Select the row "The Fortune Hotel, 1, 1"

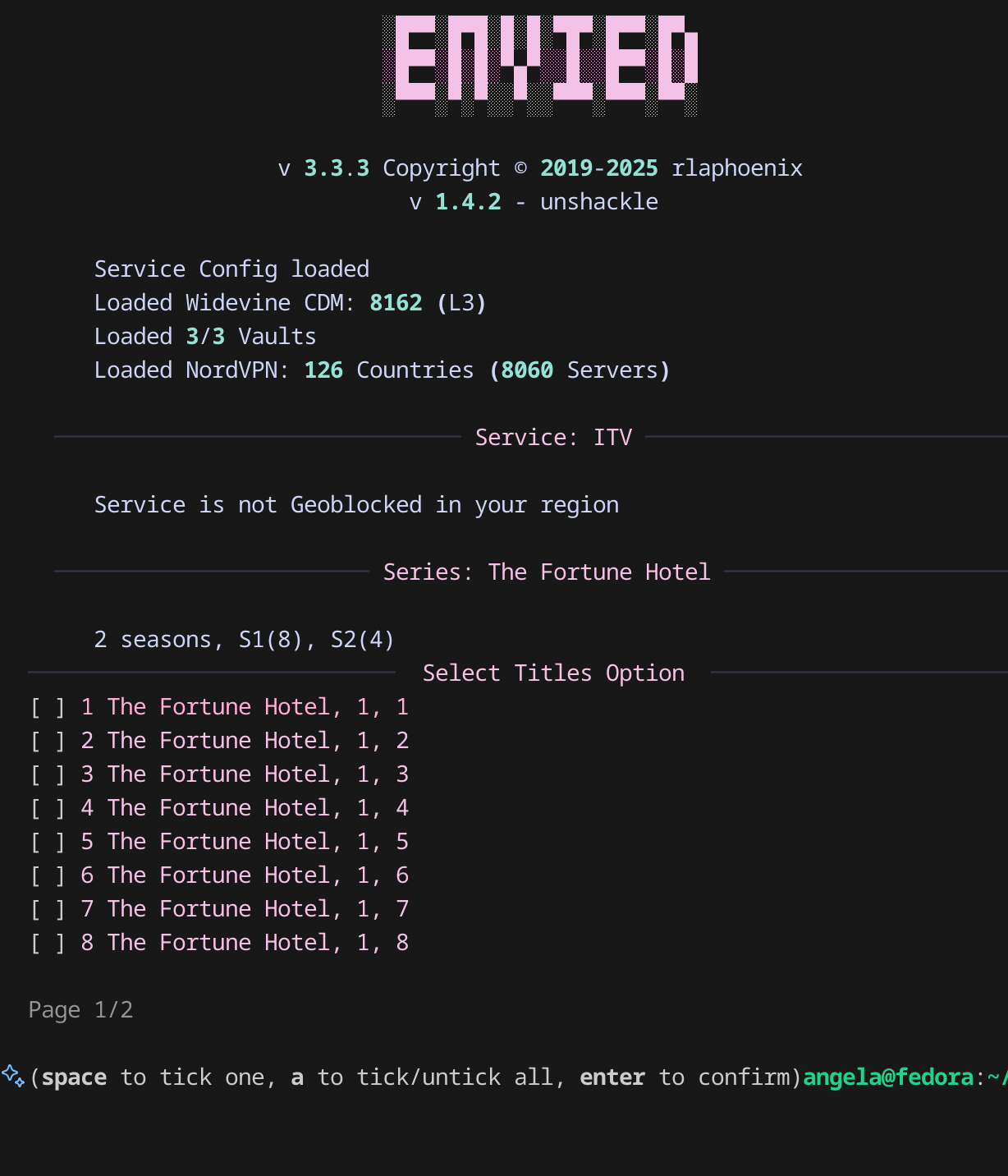(x=257, y=707)
